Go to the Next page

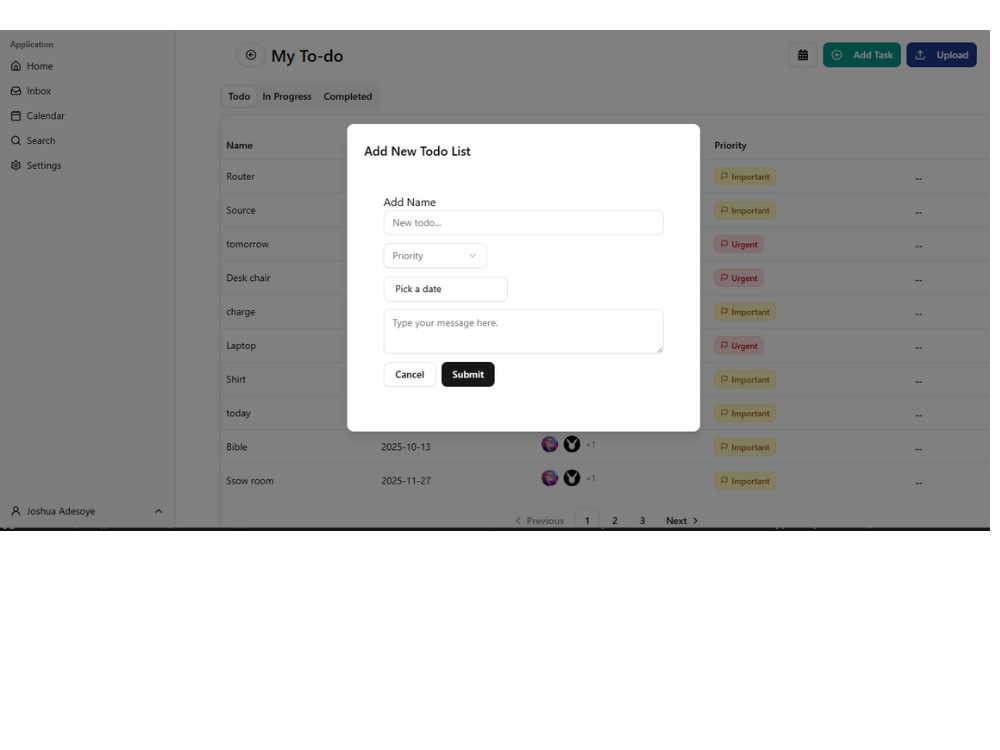click(x=682, y=520)
